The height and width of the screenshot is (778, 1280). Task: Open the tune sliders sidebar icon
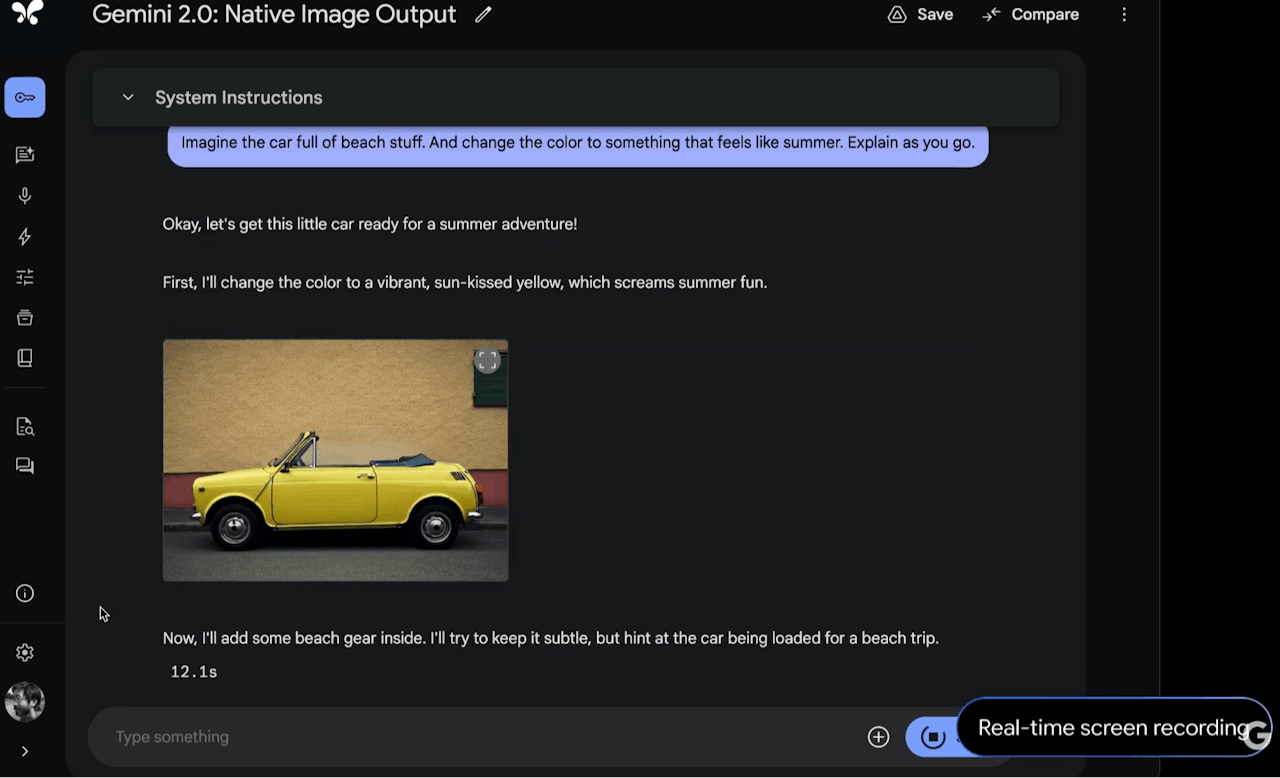[x=25, y=277]
